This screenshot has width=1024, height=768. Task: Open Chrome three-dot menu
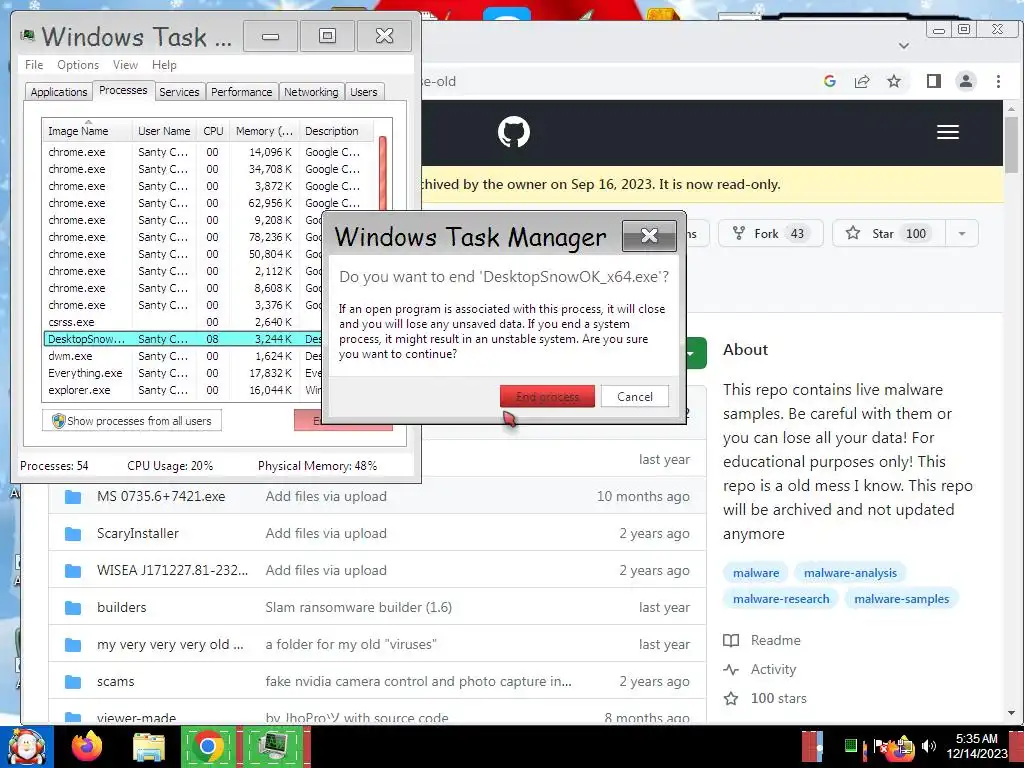(x=998, y=81)
